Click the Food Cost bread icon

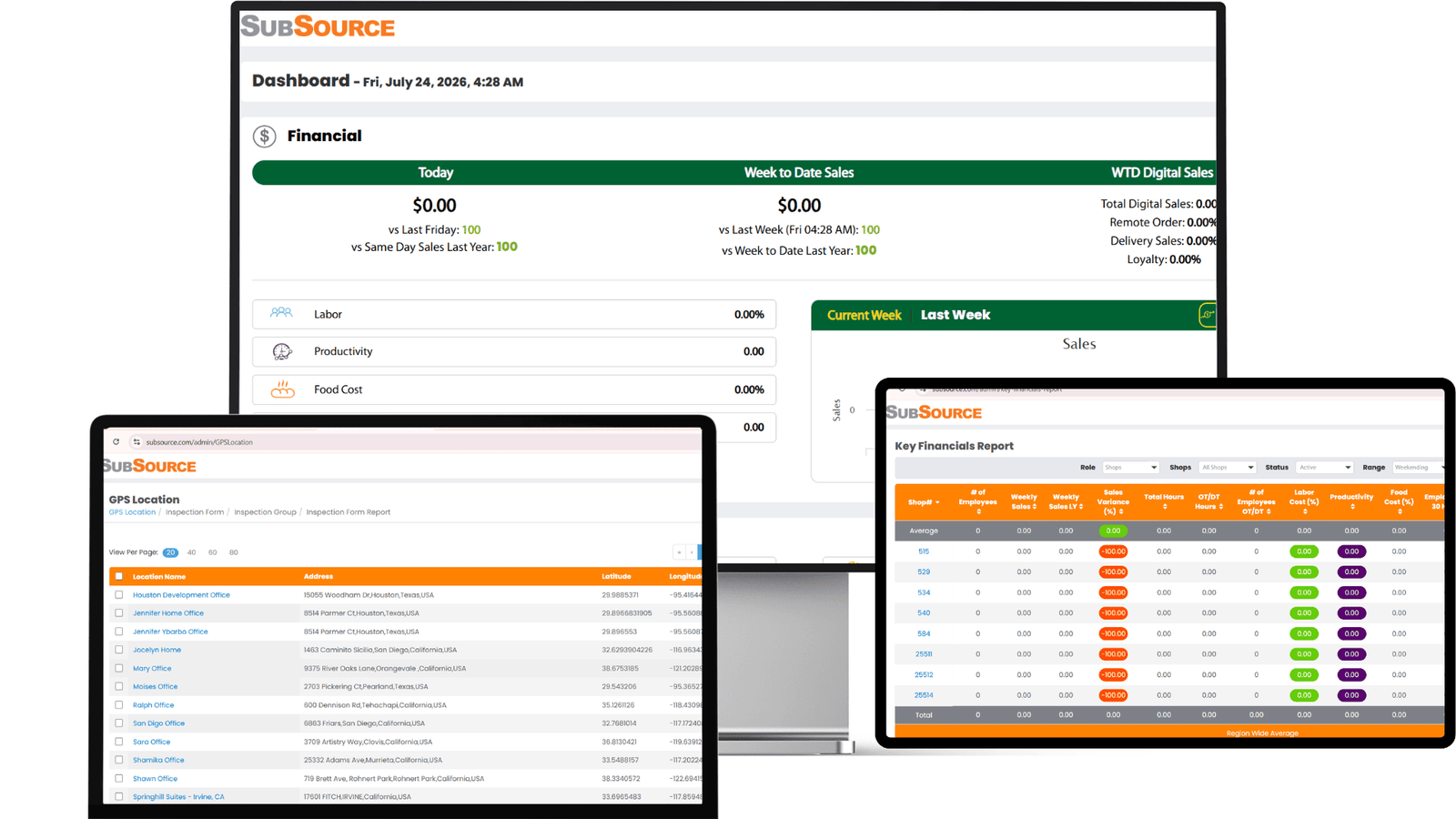click(282, 389)
